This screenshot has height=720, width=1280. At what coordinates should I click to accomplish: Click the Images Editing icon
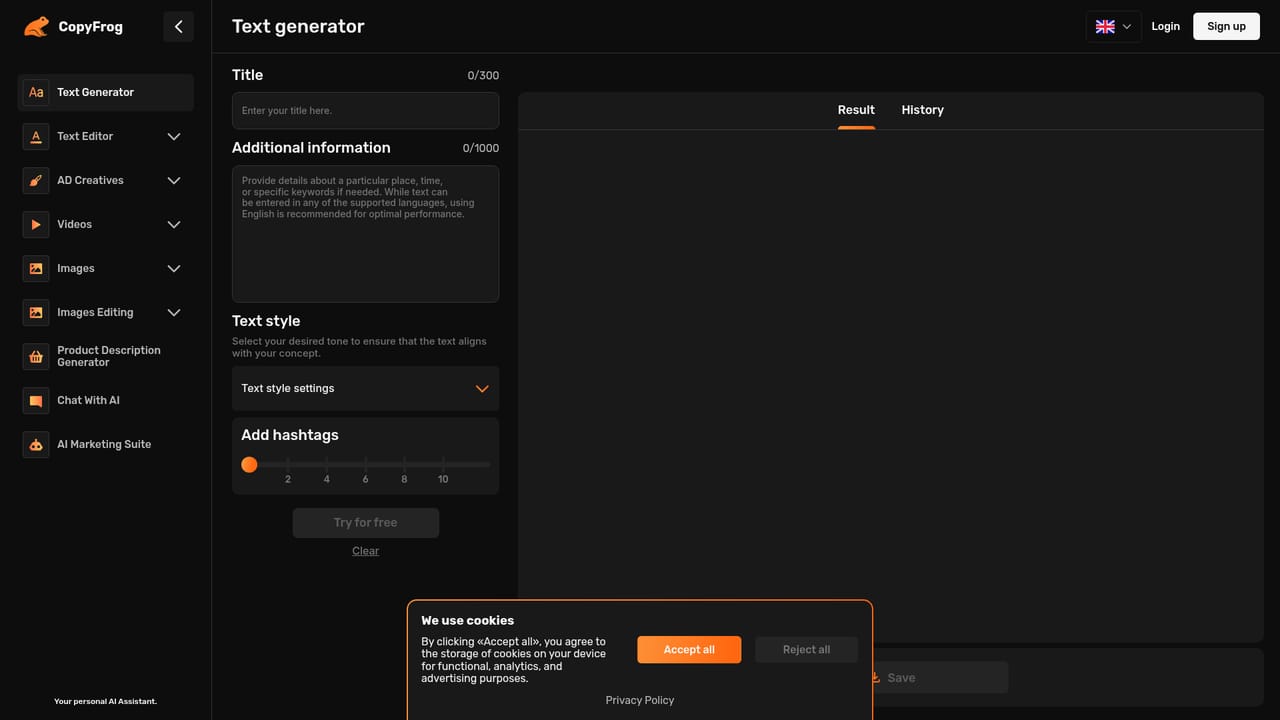[x=36, y=312]
